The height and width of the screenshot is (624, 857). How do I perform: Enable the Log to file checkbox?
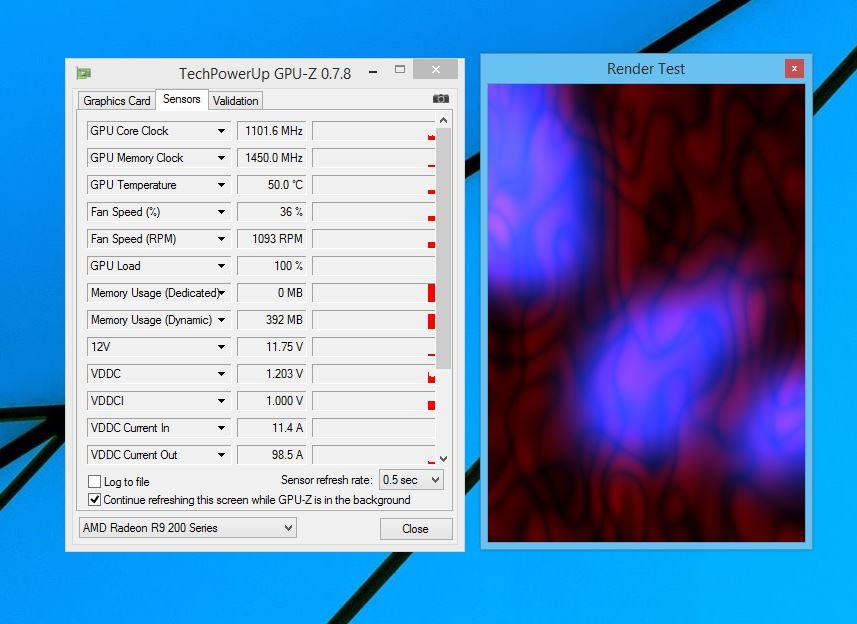coord(95,481)
